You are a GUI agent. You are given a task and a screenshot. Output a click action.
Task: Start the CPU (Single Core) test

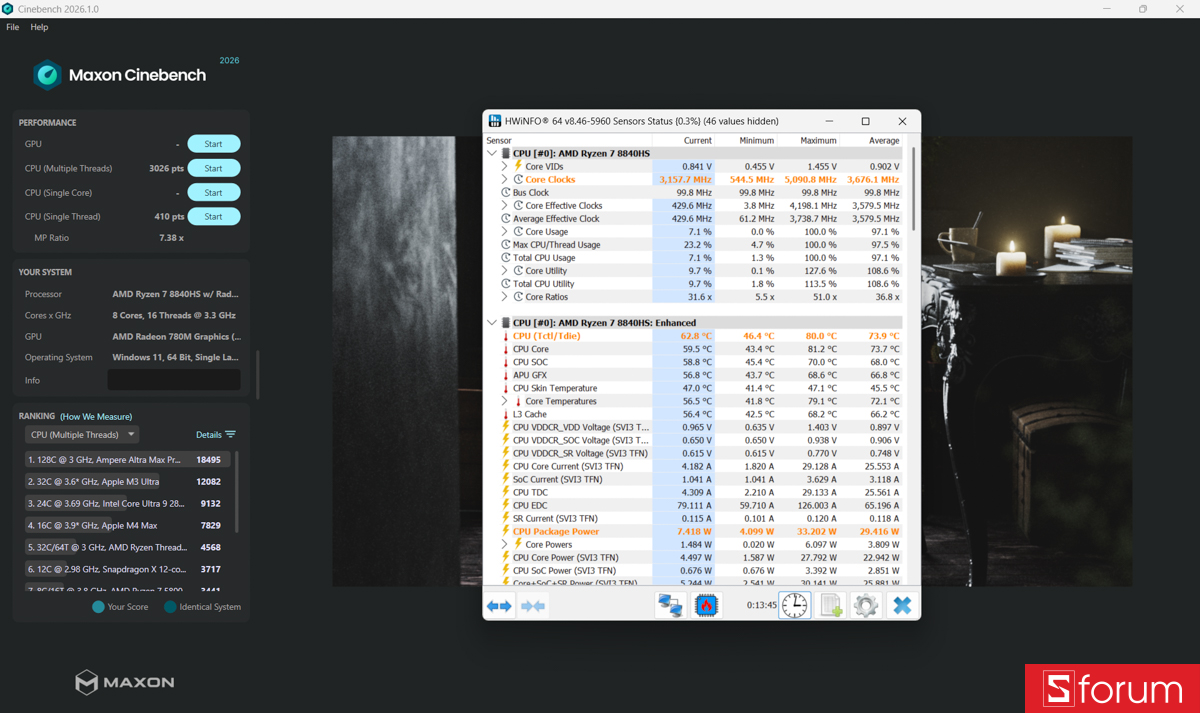coord(213,192)
